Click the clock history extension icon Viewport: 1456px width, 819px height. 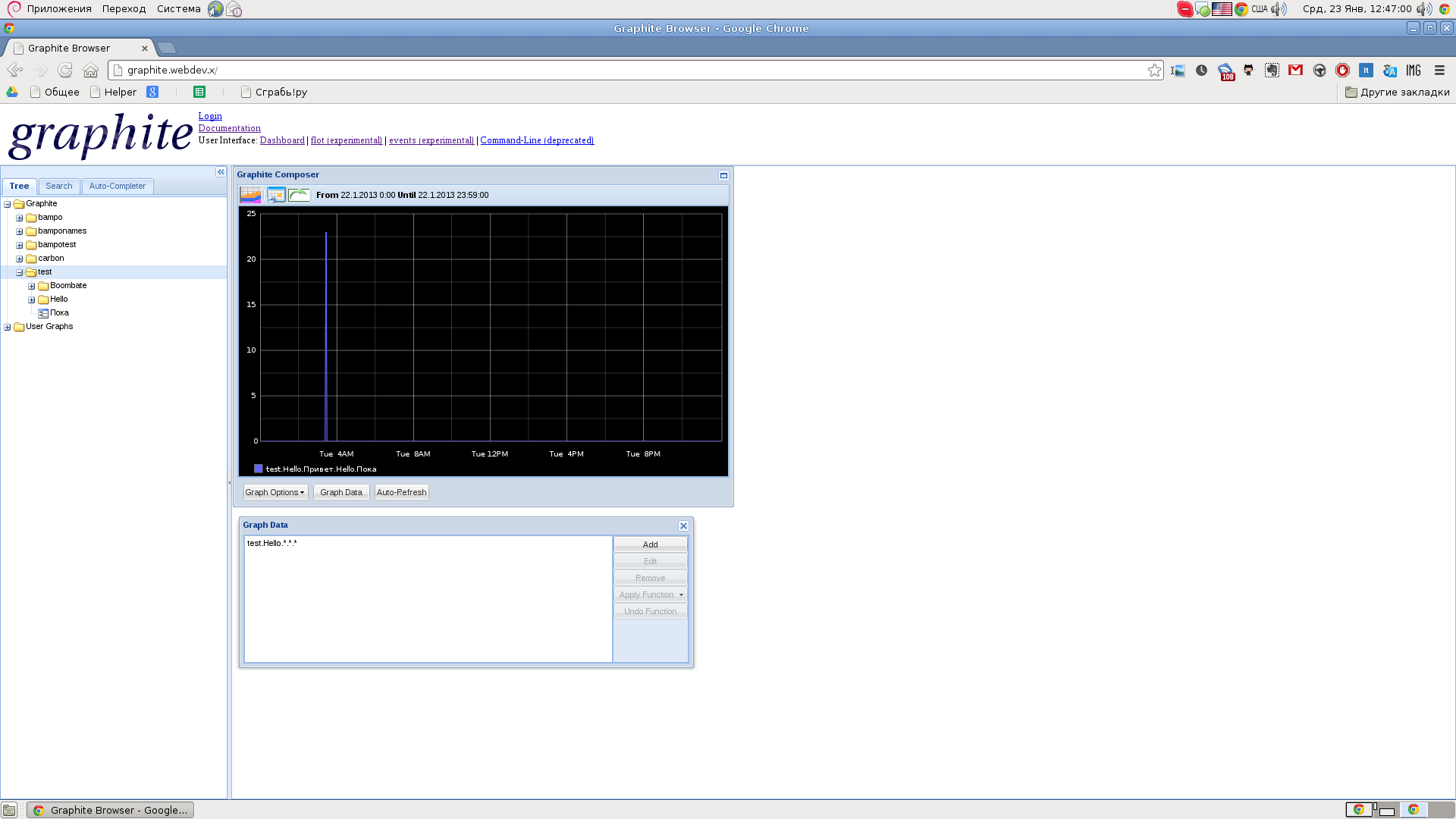point(1201,70)
